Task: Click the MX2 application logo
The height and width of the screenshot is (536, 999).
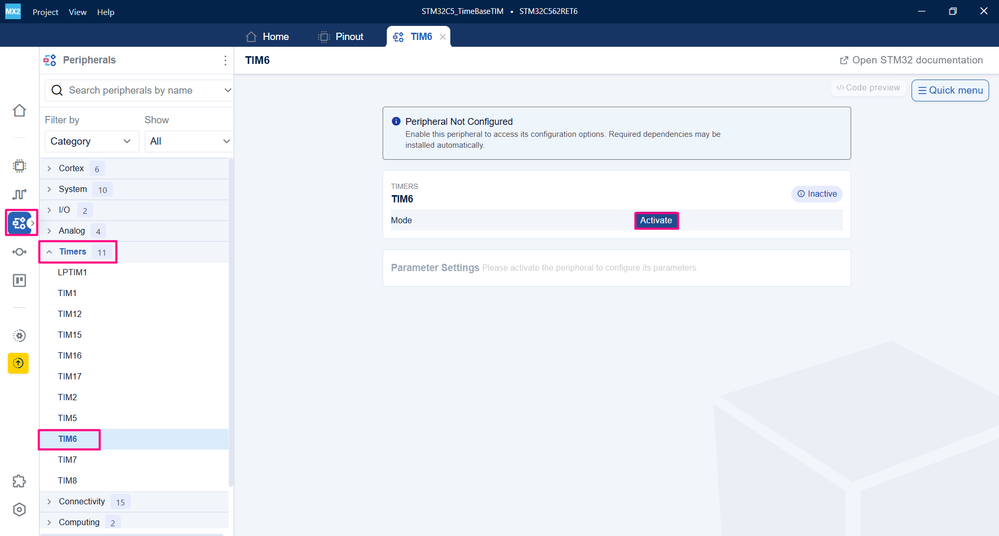Action: coord(13,11)
